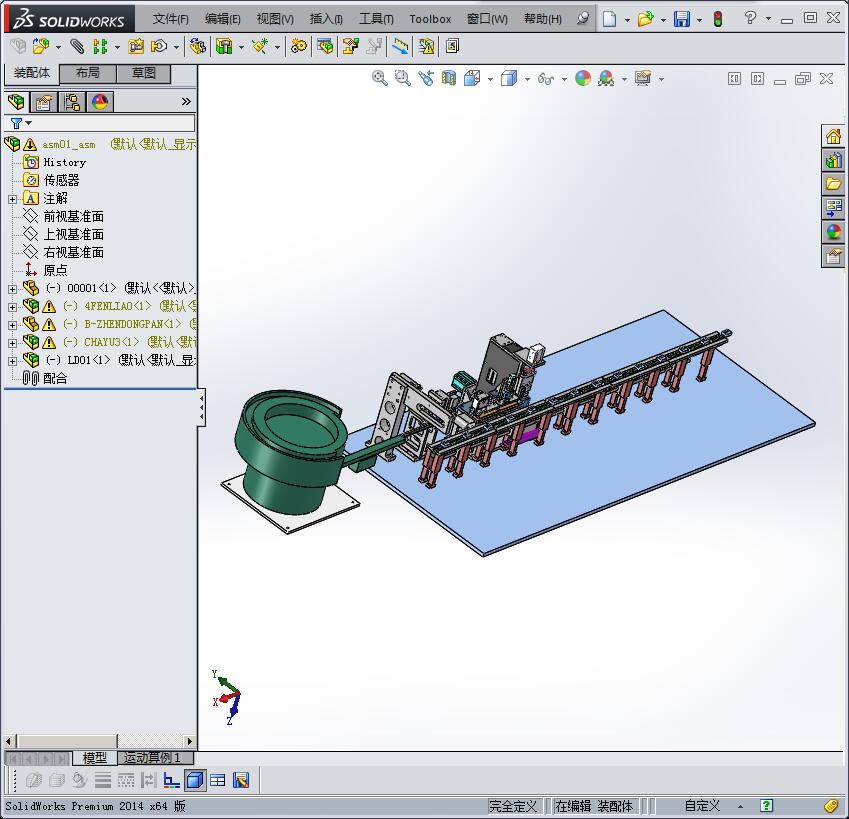Click the SolidWorks Resources home icon
The height and width of the screenshot is (819, 849).
[833, 136]
